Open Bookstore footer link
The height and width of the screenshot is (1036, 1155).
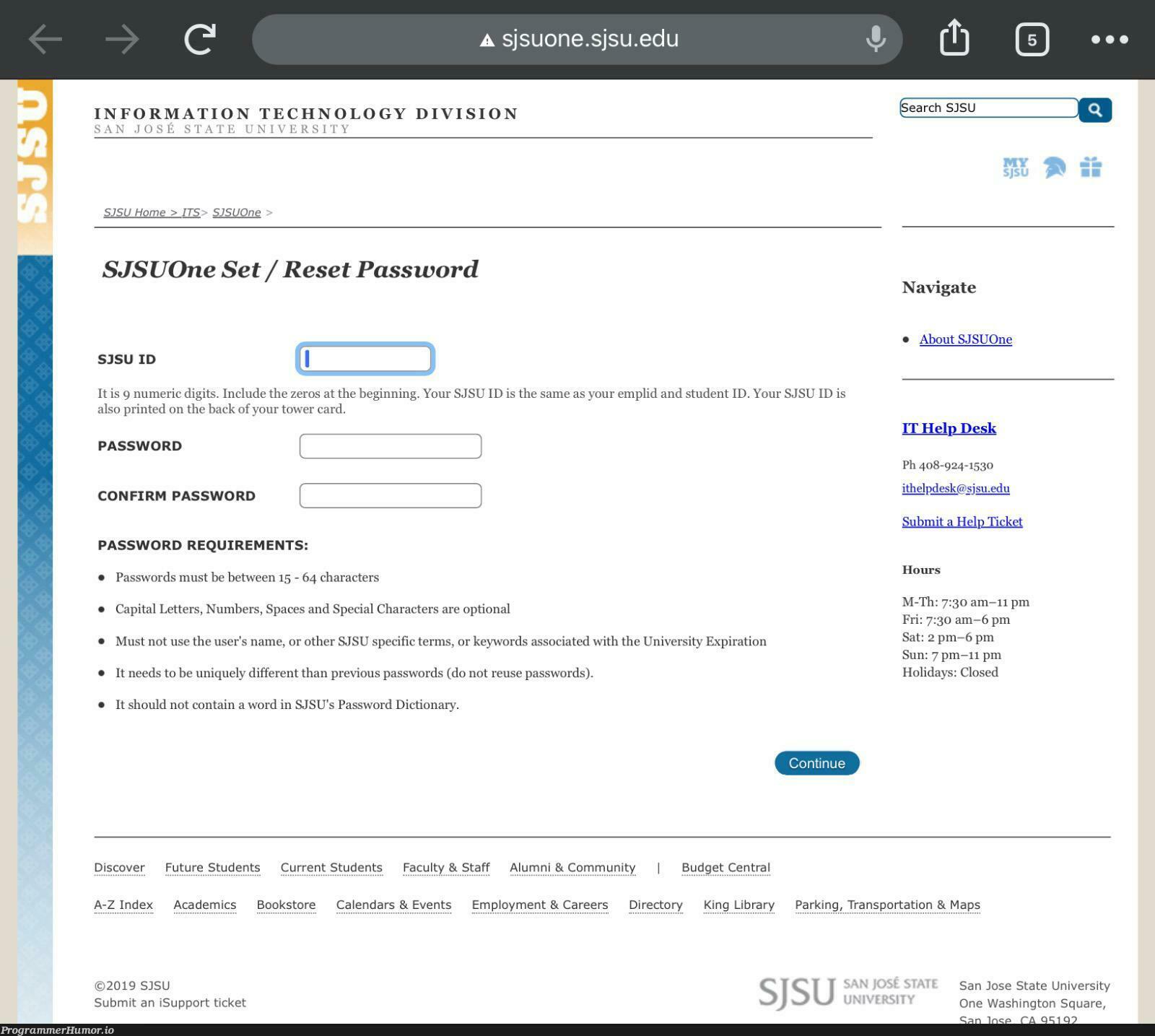286,905
